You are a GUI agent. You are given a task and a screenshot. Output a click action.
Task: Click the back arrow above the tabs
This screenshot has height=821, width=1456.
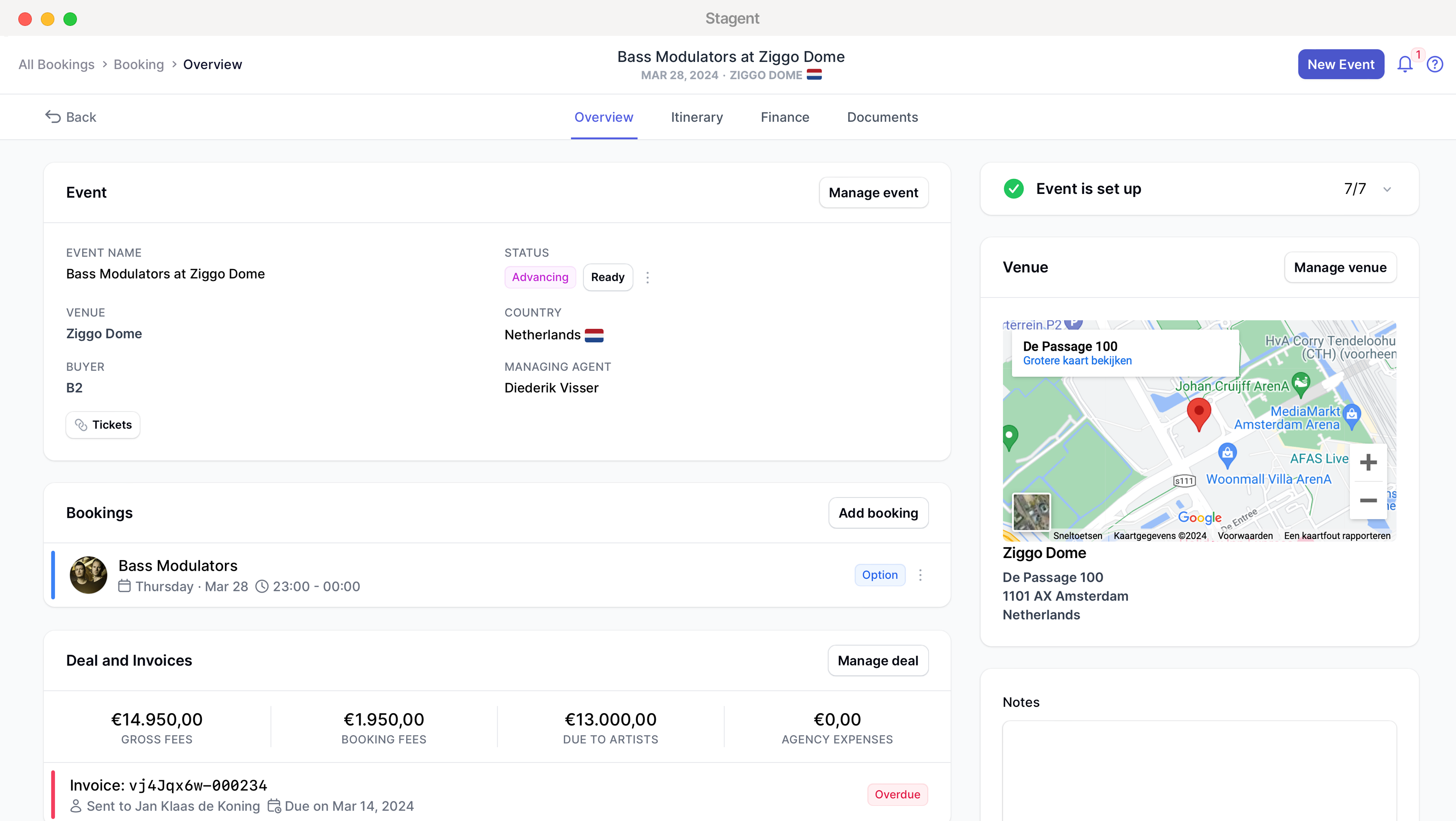(53, 116)
